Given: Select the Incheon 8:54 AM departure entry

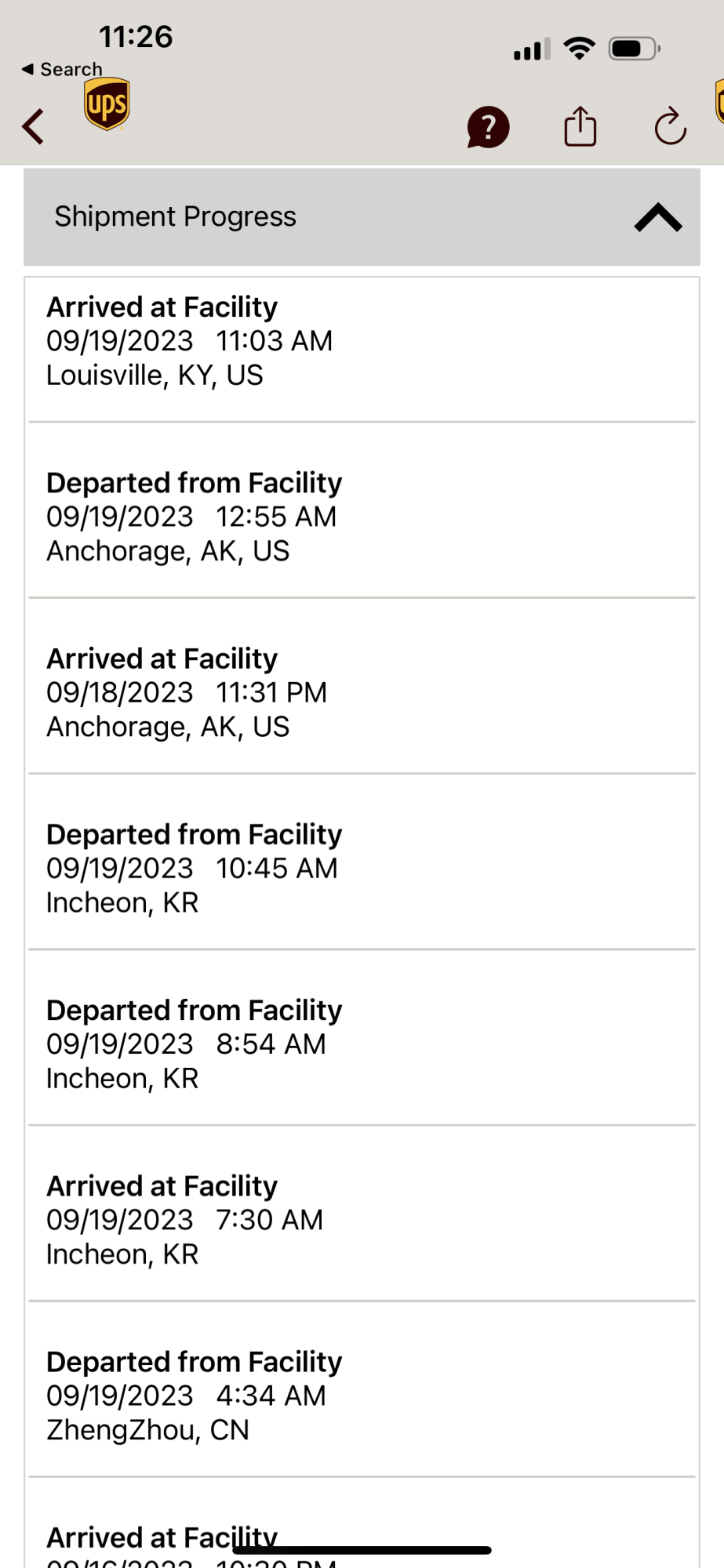Looking at the screenshot, I should click(362, 1044).
